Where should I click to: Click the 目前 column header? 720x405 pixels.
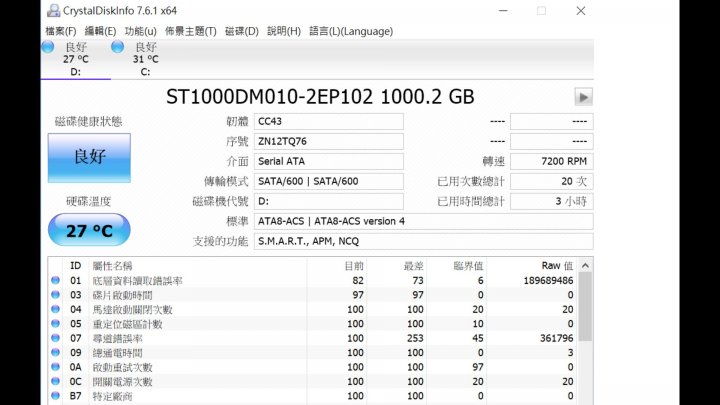click(x=337, y=266)
